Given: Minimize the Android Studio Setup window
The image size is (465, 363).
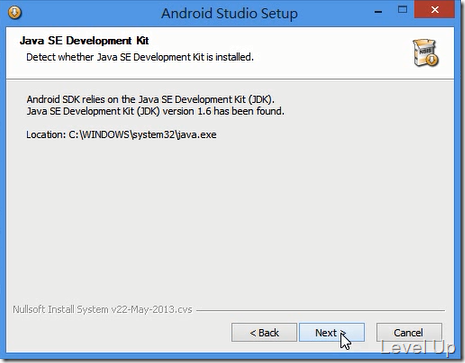Looking at the screenshot, I should [378, 12].
